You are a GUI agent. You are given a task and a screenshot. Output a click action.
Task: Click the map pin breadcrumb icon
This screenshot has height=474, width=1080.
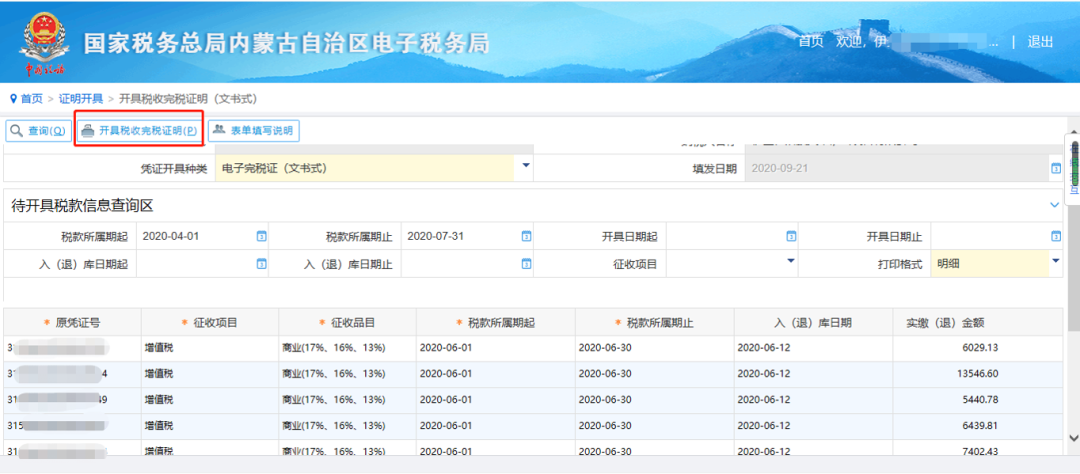[x=13, y=99]
